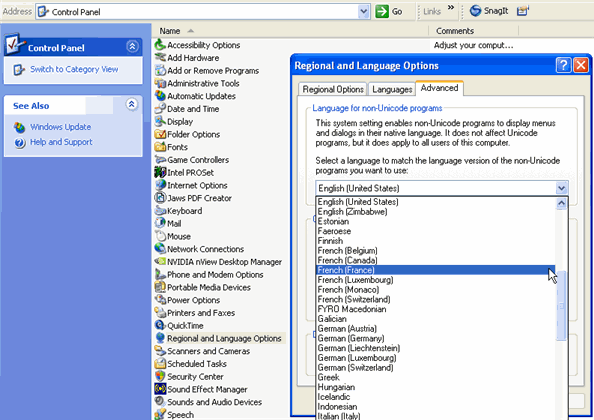Open NVIDIA nView Desktop Manager icon
Screen dimensions: 594x420
point(160,262)
